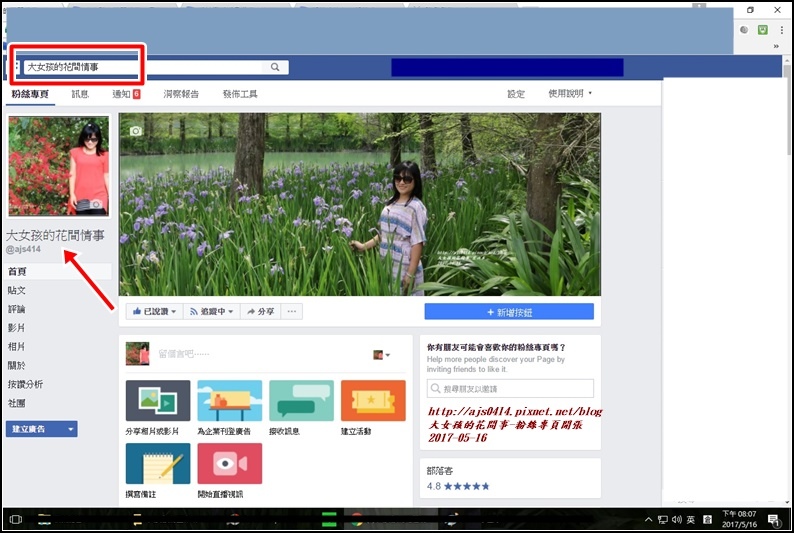
Task: Open 追蹤中 following dropdown
Action: coord(212,311)
